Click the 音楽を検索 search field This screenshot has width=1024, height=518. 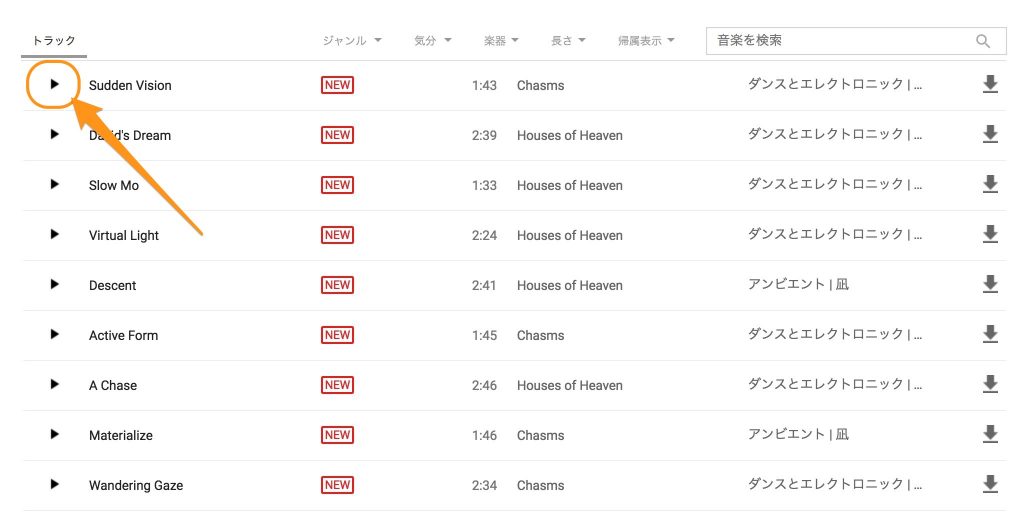tap(840, 41)
